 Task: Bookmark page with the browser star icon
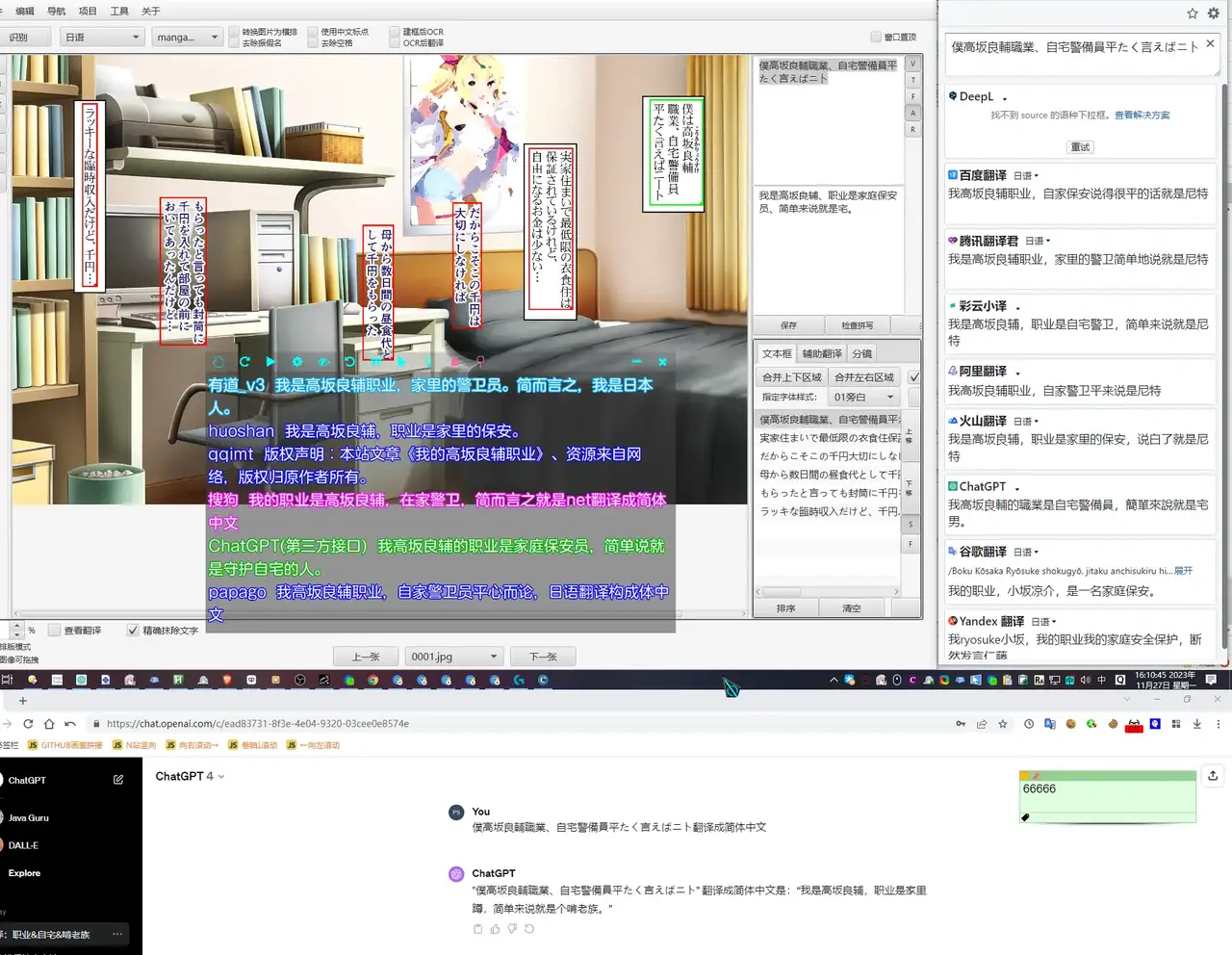(1003, 724)
